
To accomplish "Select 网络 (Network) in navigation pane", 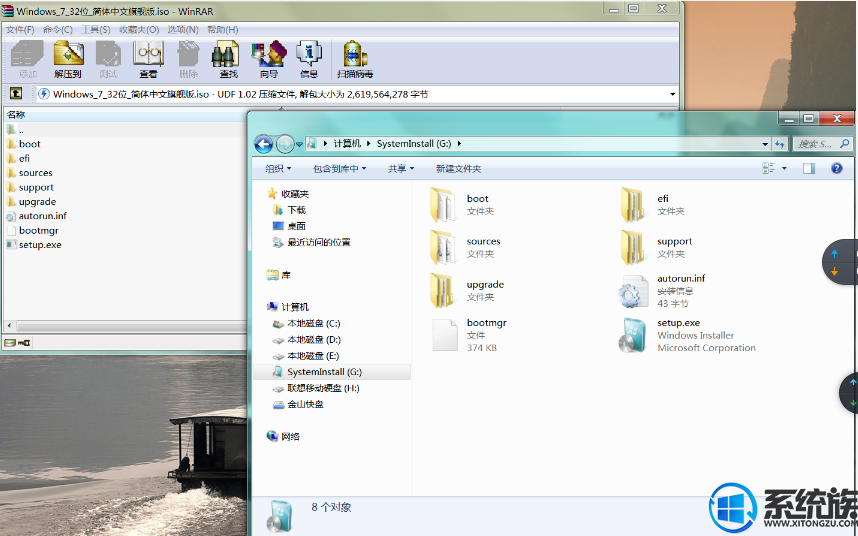I will tap(283, 436).
